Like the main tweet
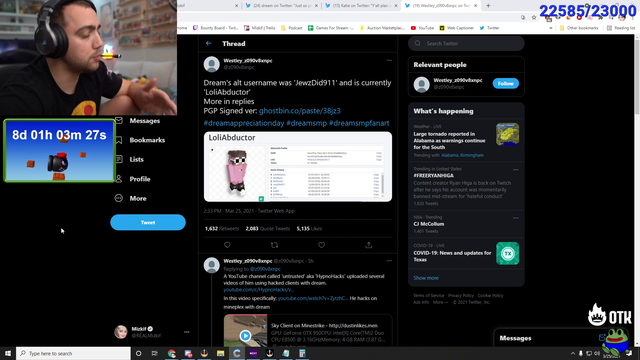Screen dimensions: 640x360 click(322, 245)
